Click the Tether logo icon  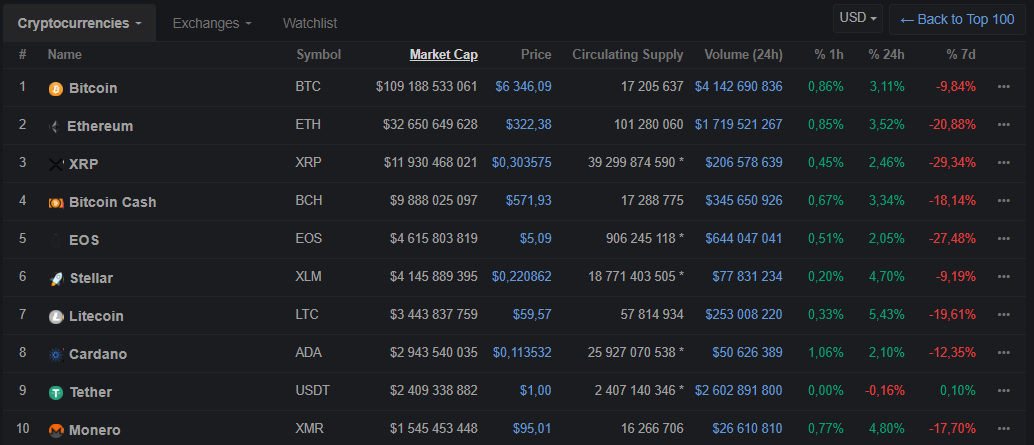(x=56, y=393)
